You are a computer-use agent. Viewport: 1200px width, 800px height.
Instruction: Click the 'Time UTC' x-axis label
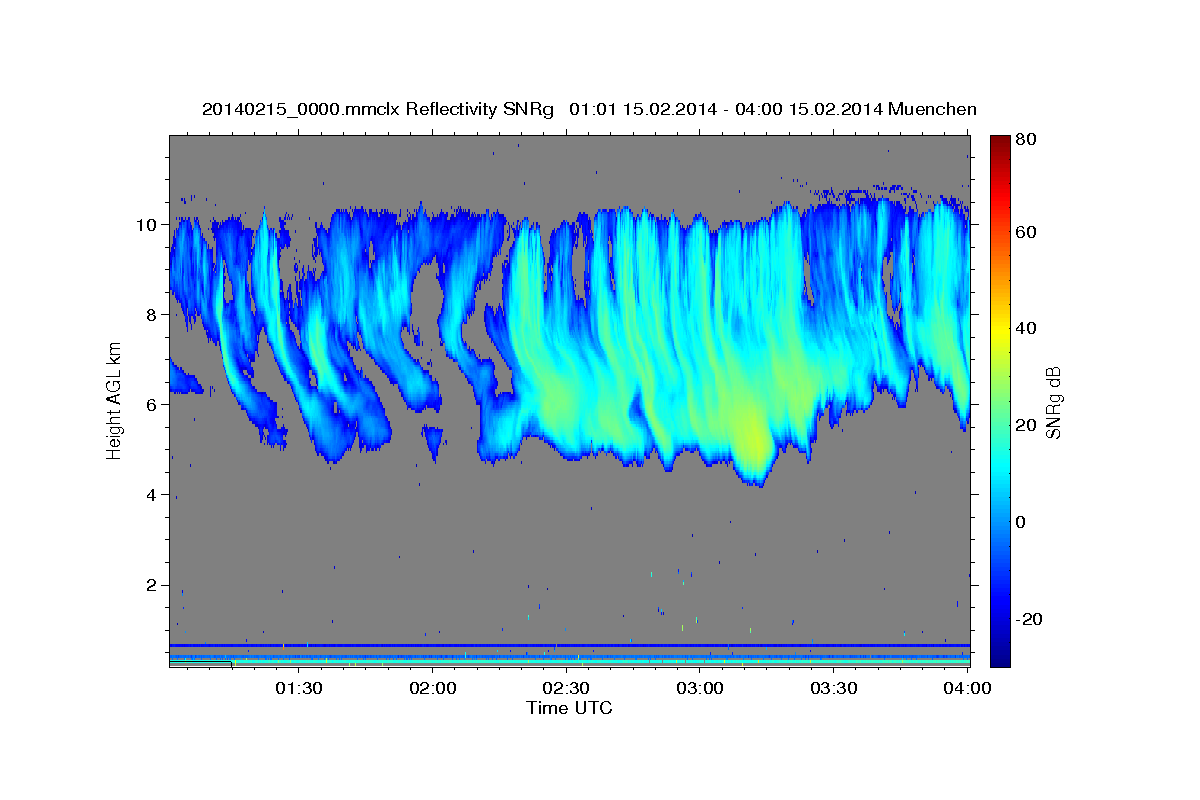(569, 708)
